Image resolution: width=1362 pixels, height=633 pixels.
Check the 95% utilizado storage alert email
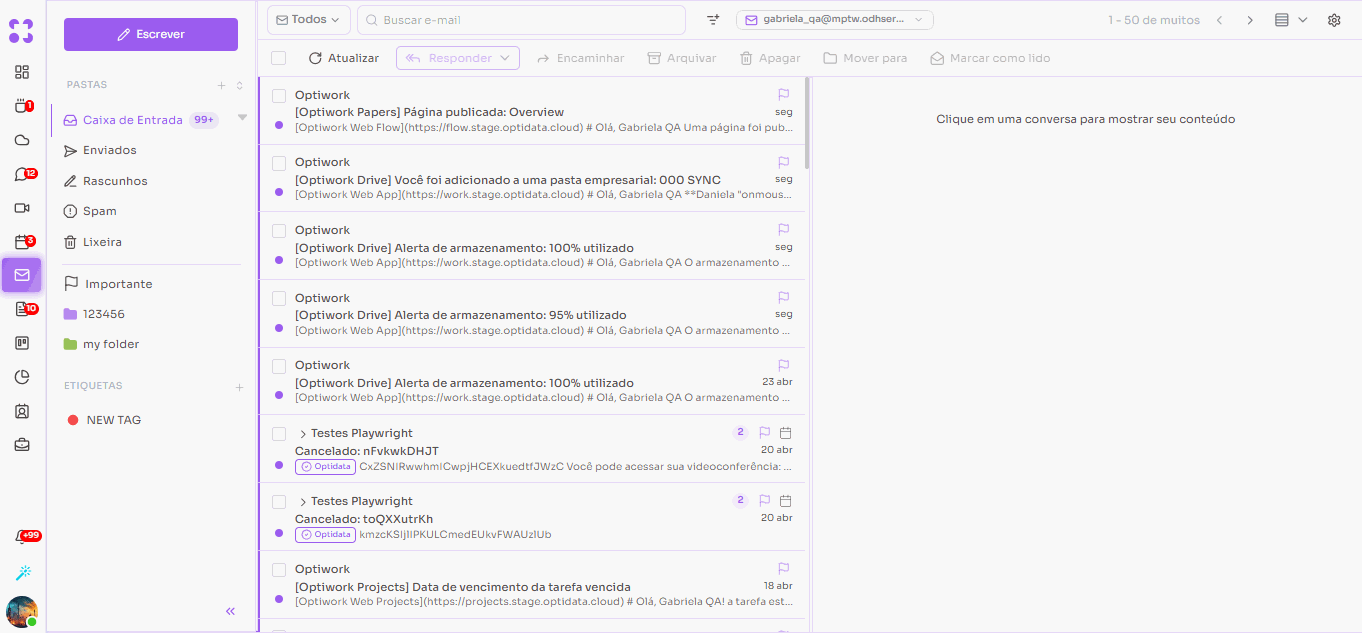click(280, 298)
